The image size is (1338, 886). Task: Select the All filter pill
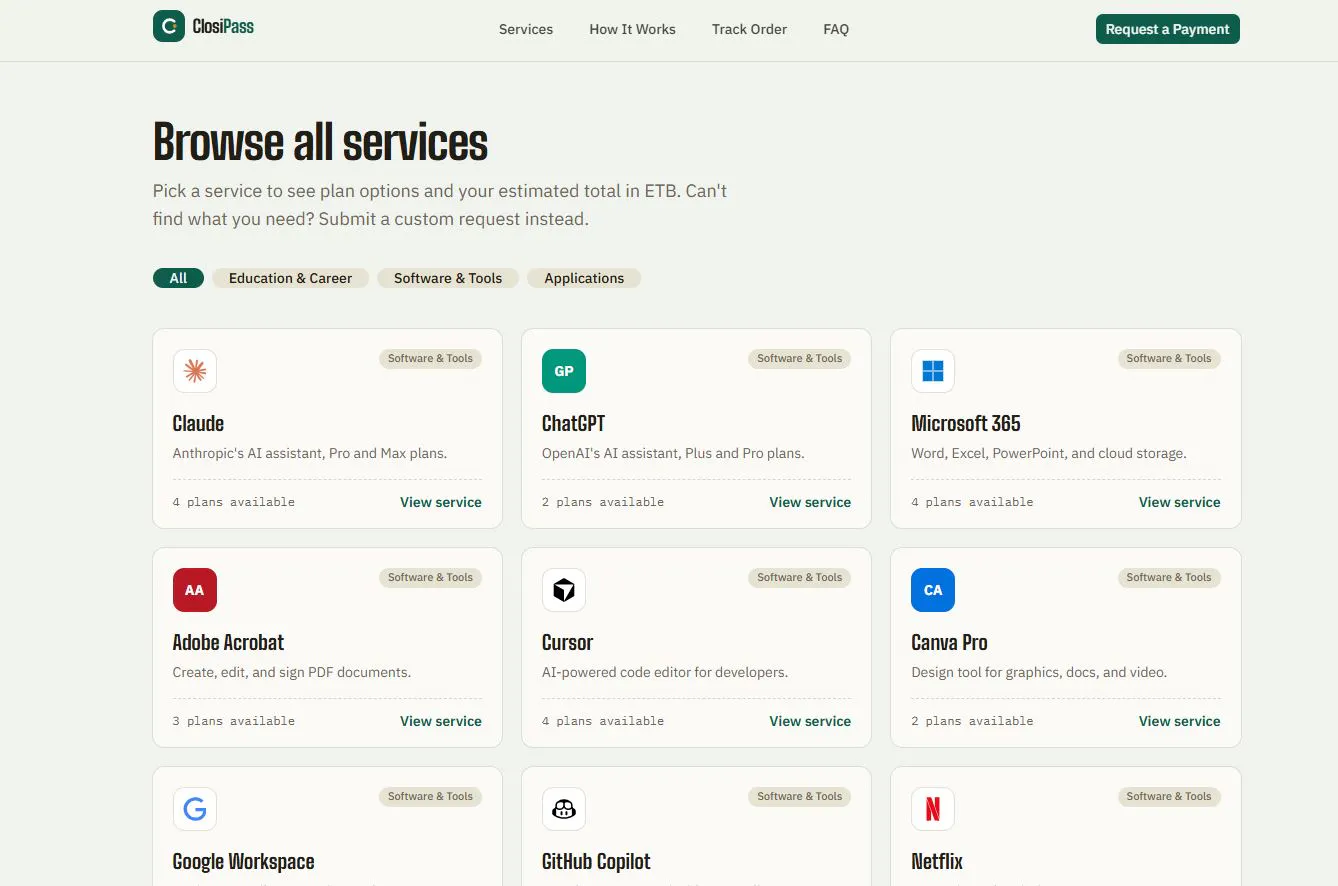coord(178,278)
